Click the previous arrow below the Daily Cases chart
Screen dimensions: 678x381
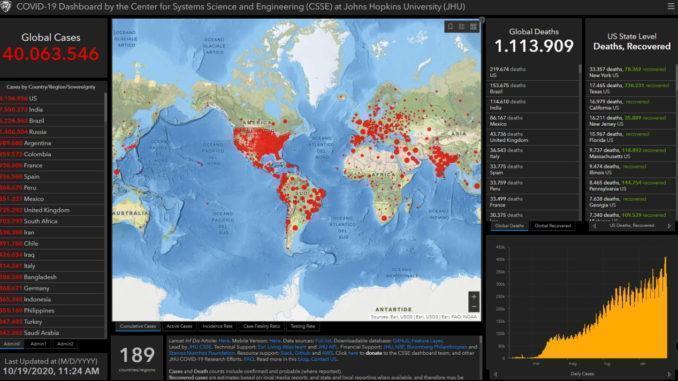pos(496,374)
